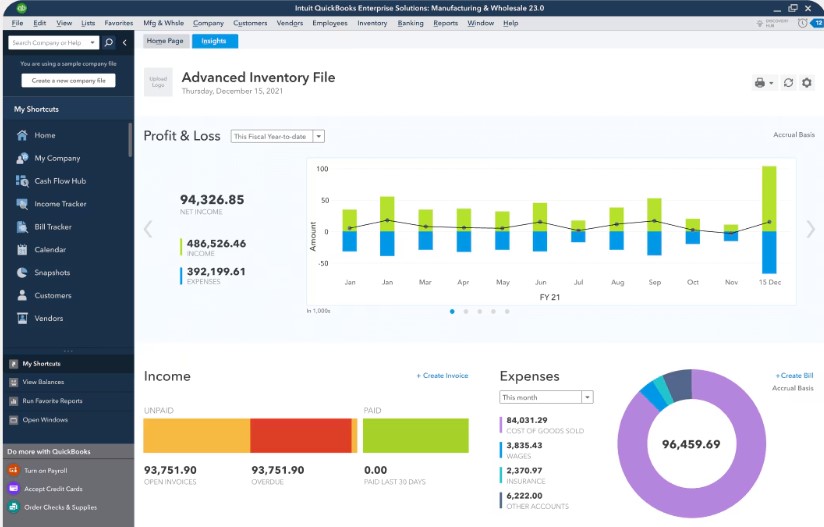Collapse the left sidebar with arrow

125,43
